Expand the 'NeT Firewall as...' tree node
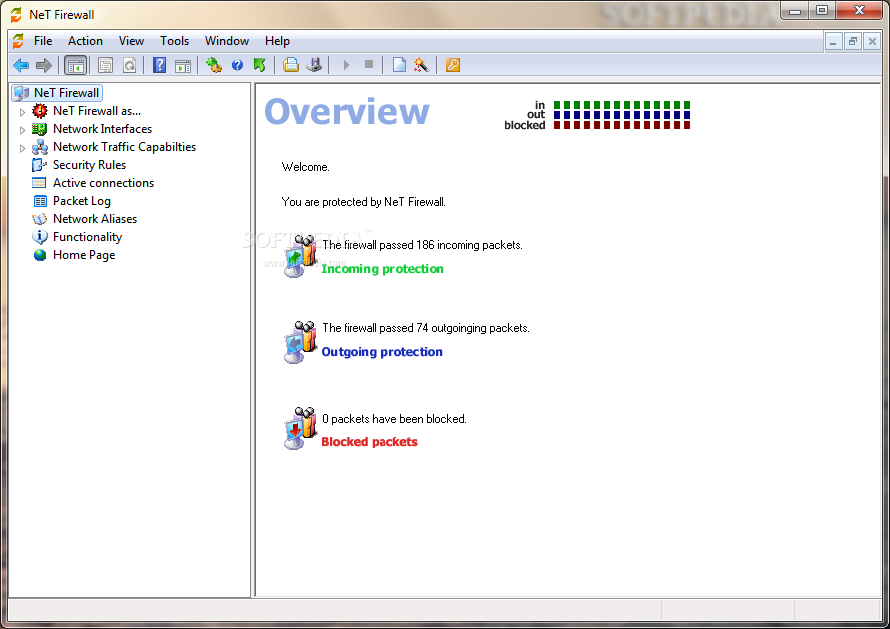 click(x=22, y=112)
